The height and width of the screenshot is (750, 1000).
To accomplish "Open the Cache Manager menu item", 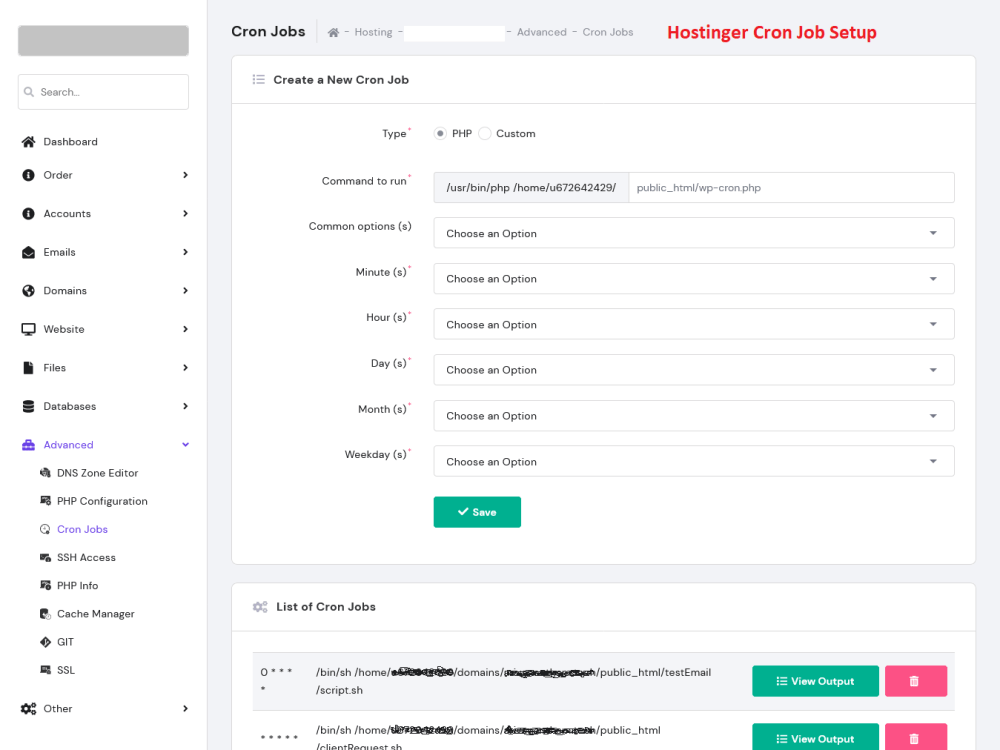I will pos(96,614).
